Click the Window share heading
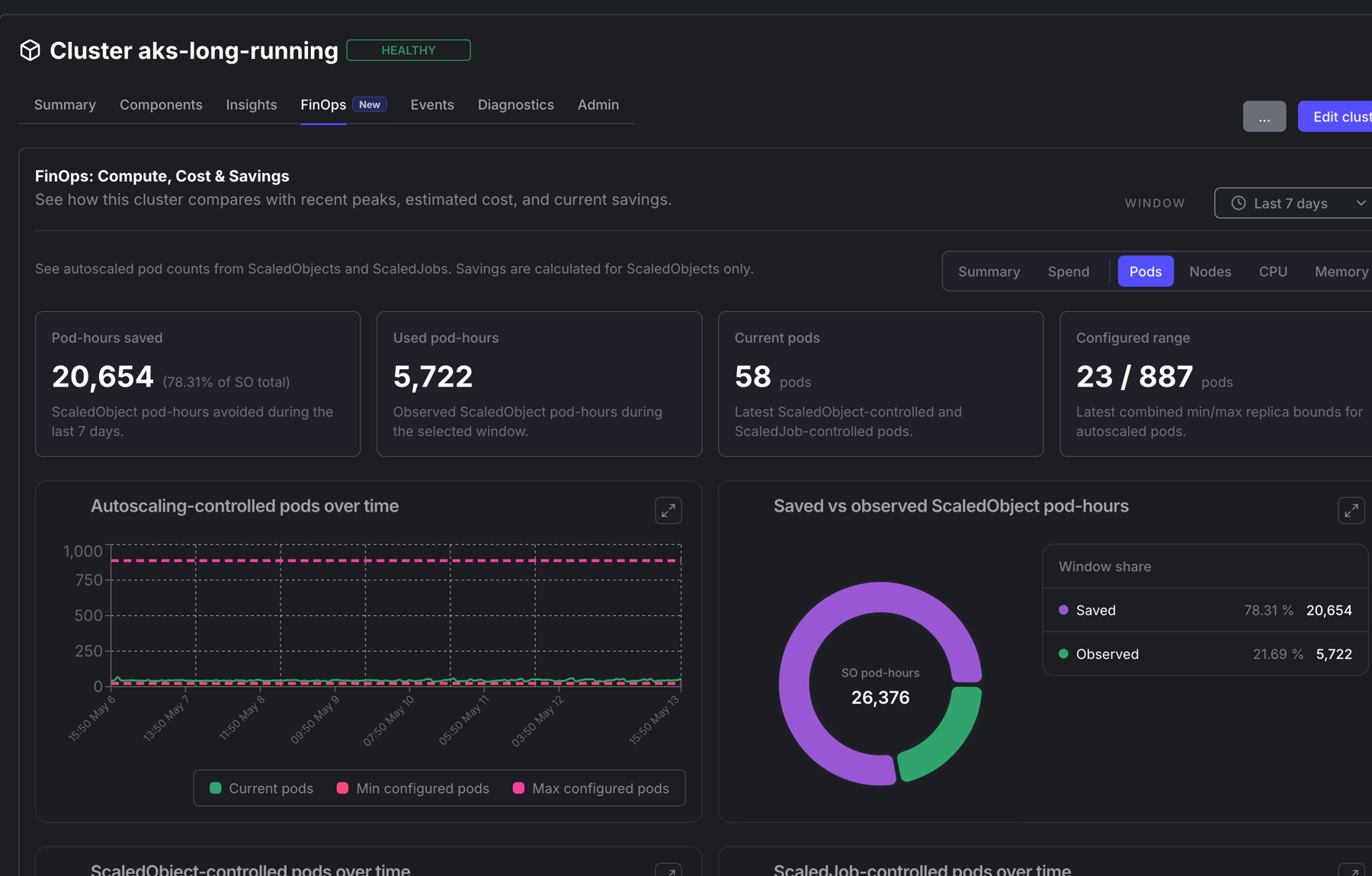 click(1104, 566)
